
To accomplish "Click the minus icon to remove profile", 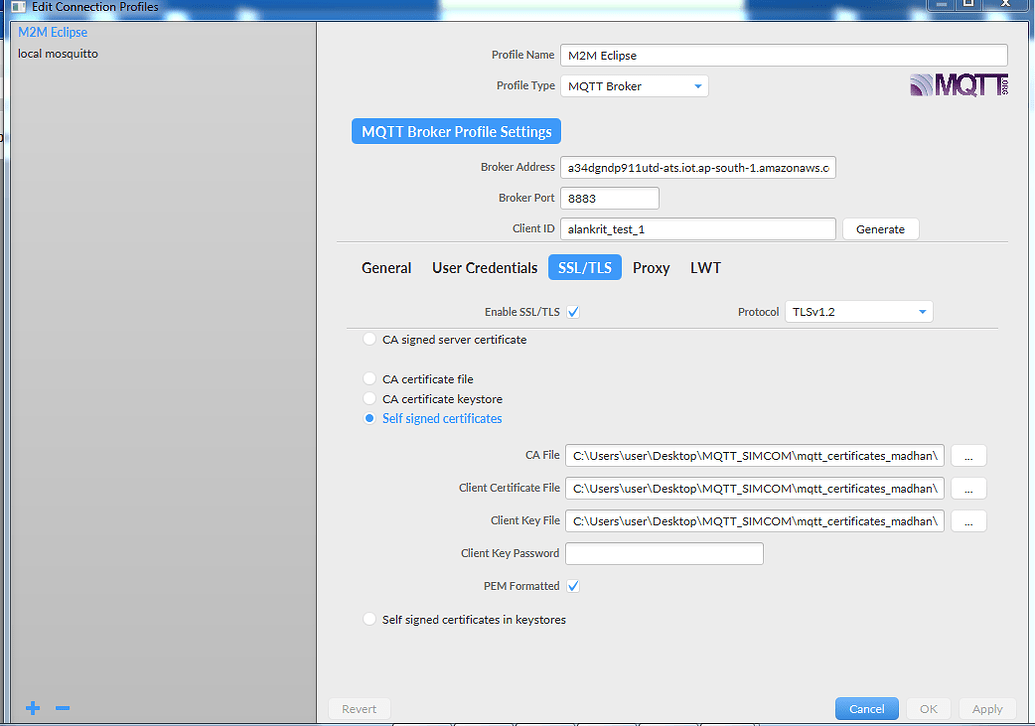I will [62, 708].
